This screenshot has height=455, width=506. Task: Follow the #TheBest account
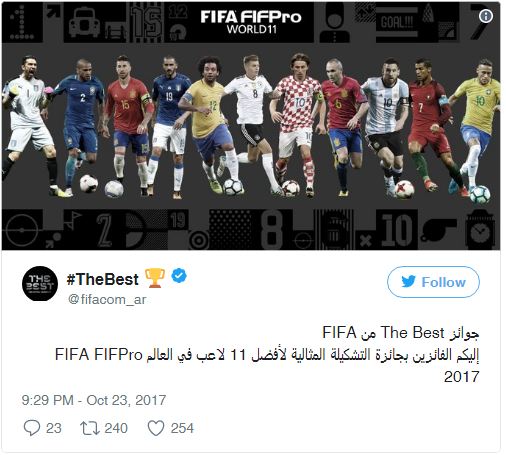tap(433, 282)
